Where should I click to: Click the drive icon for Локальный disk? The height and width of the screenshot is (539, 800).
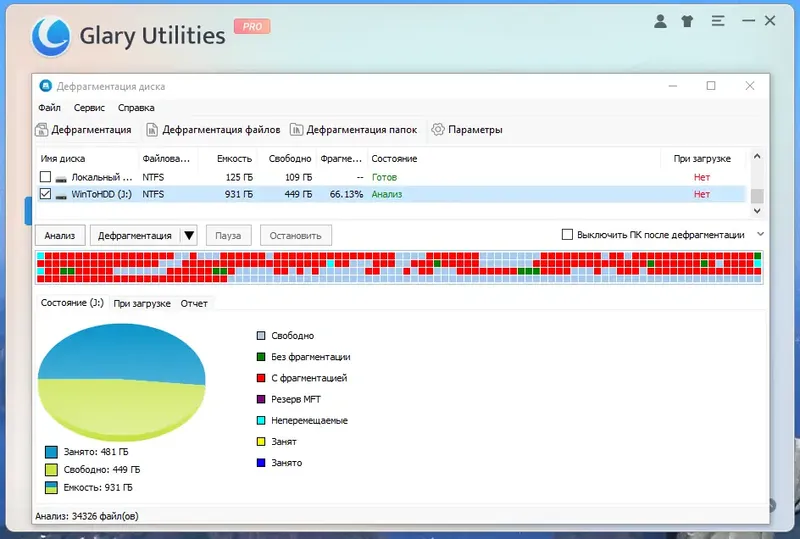(x=61, y=179)
